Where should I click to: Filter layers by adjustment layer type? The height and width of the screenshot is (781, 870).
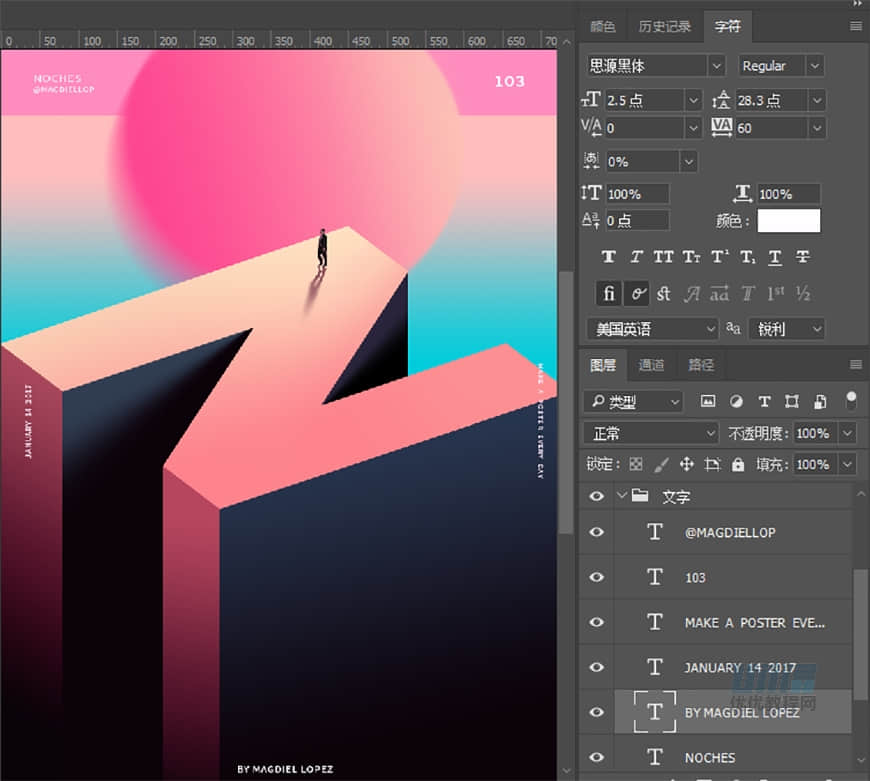pyautogui.click(x=736, y=401)
